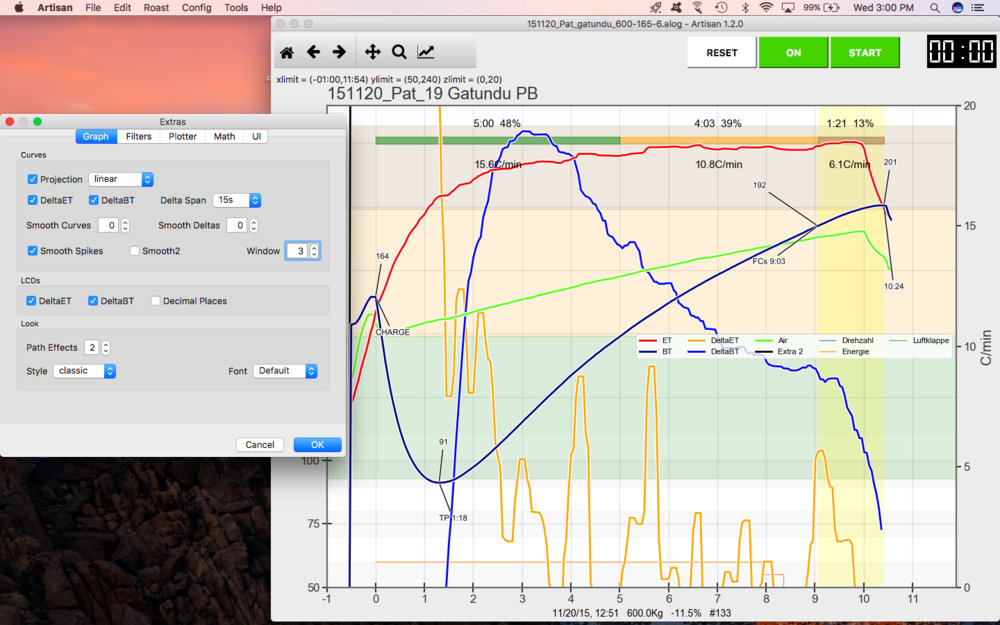Open the Font Default dropdown
The image size is (1000, 625).
285,371
